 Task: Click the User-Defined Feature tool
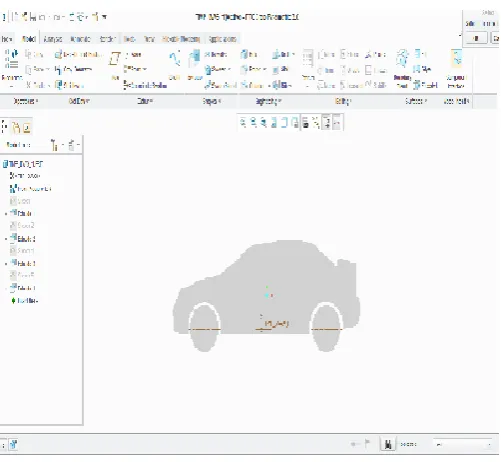pos(79,55)
